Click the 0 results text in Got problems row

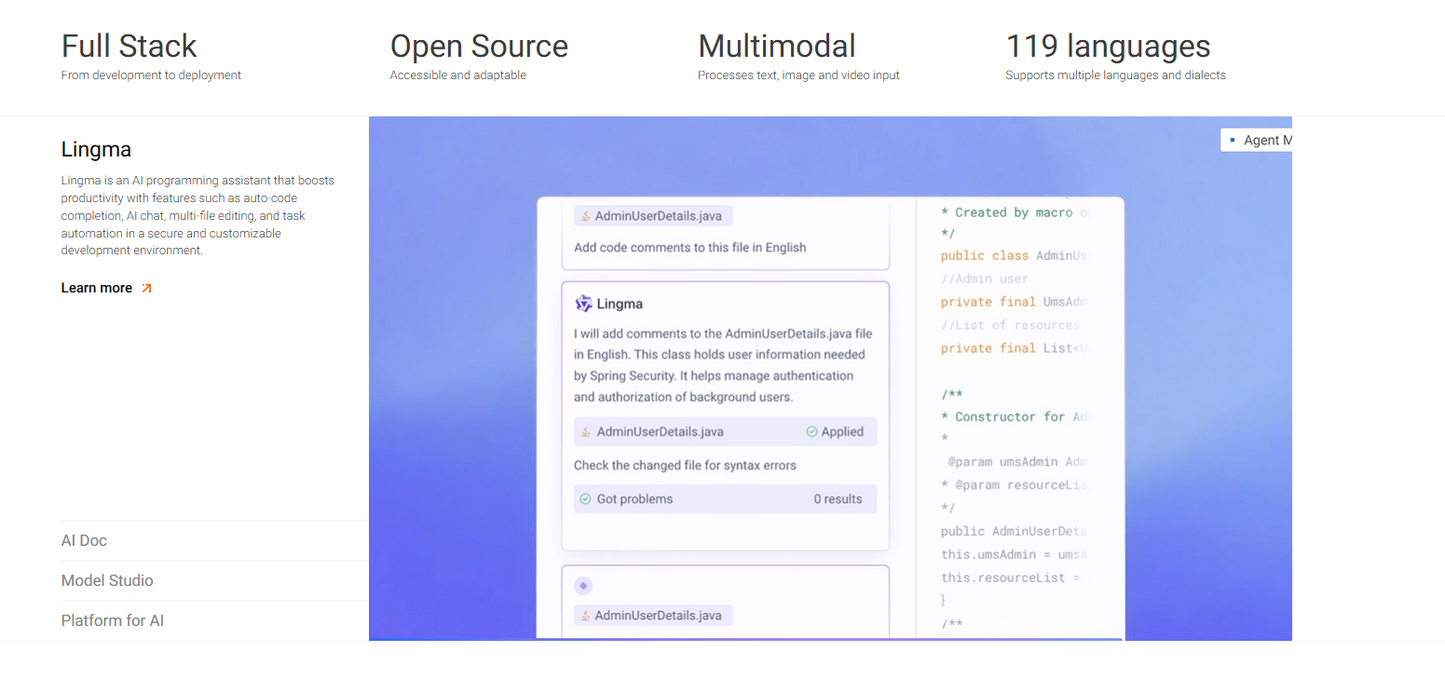point(837,499)
